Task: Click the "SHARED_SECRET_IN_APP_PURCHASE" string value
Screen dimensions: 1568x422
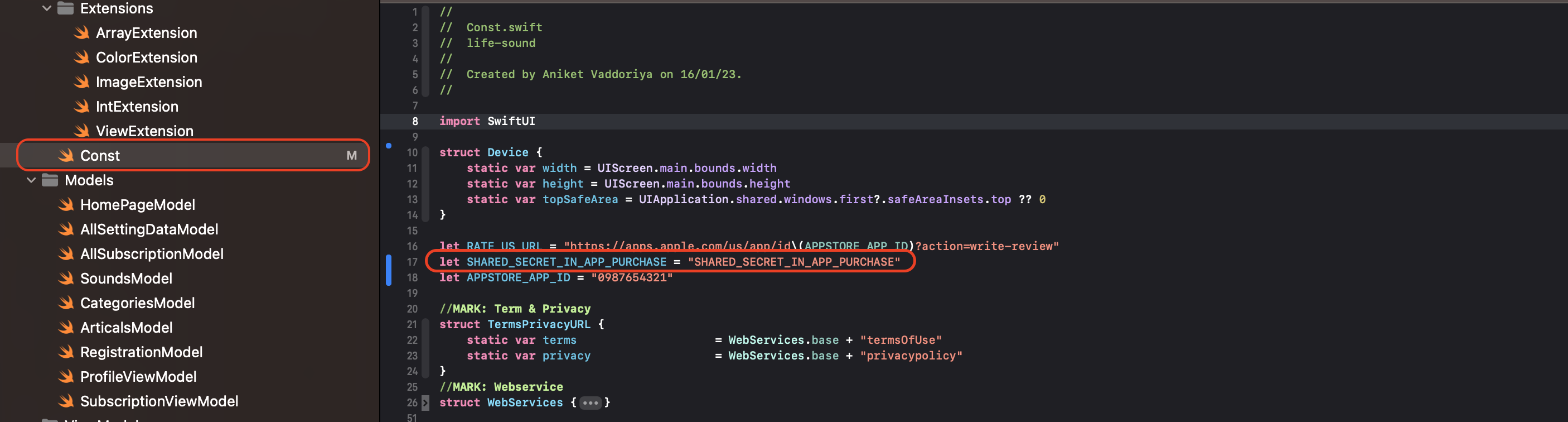Action: click(x=793, y=262)
